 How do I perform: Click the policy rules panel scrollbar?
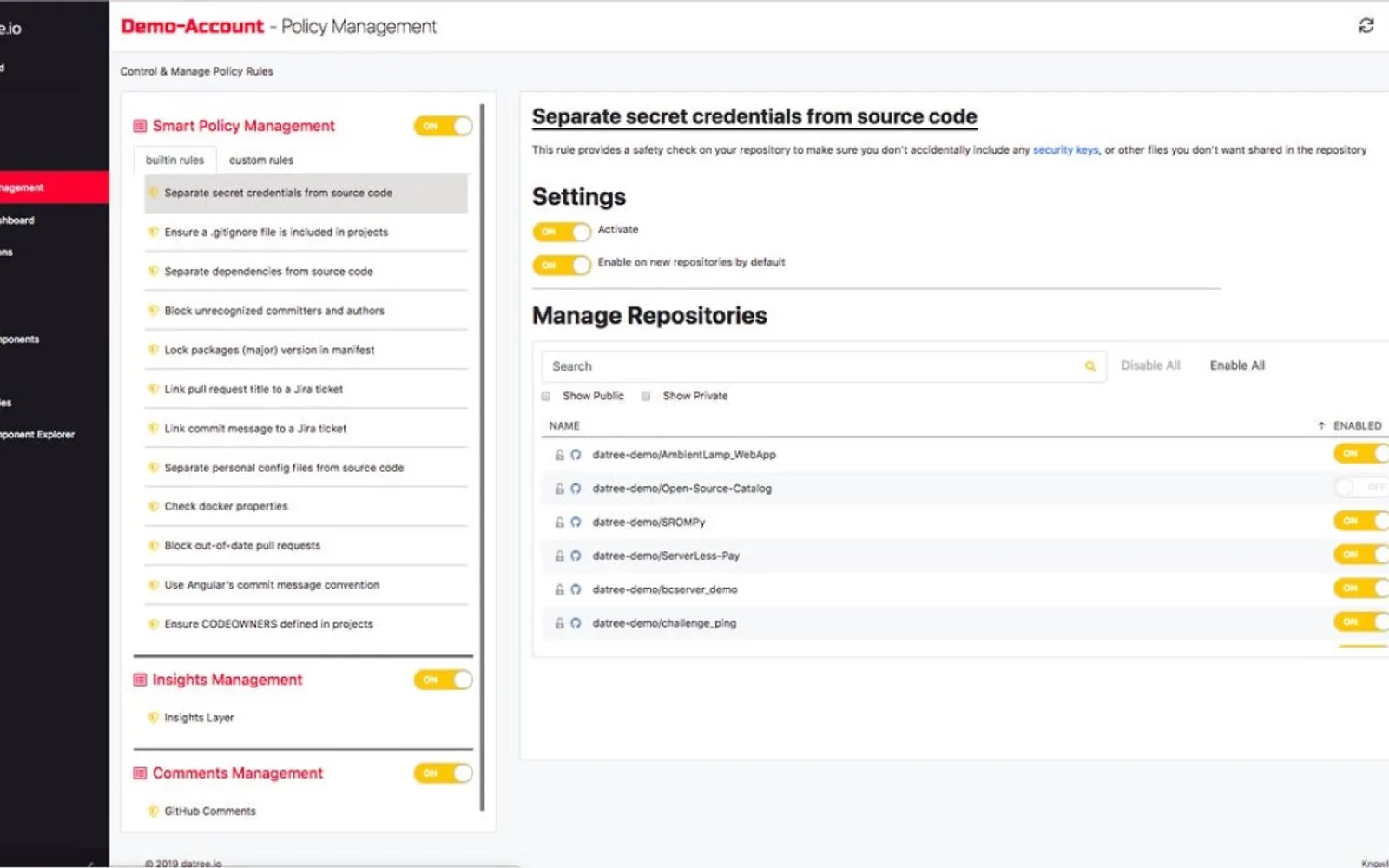tap(482, 458)
